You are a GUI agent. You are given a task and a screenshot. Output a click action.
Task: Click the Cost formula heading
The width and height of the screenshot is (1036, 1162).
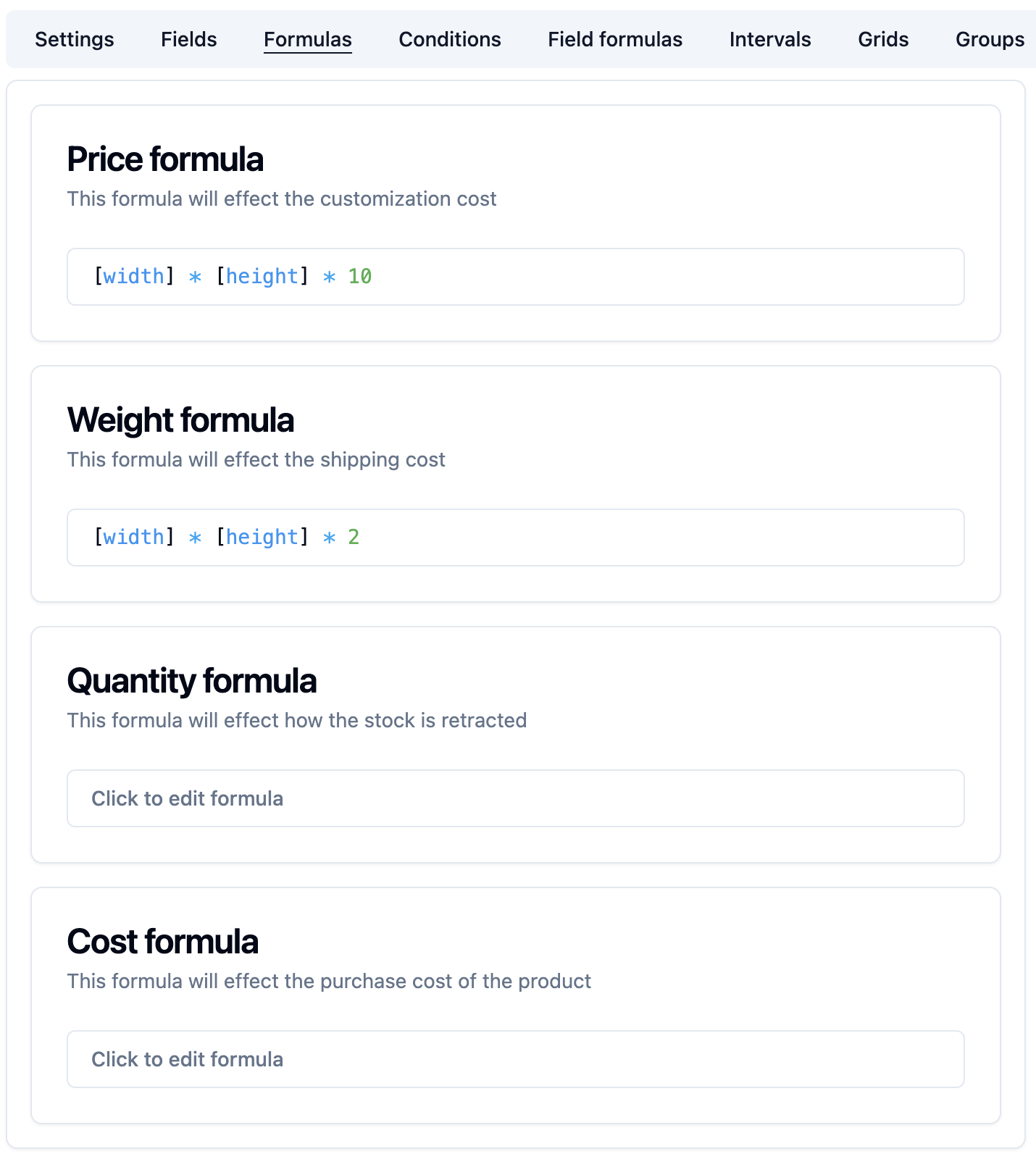(x=162, y=942)
